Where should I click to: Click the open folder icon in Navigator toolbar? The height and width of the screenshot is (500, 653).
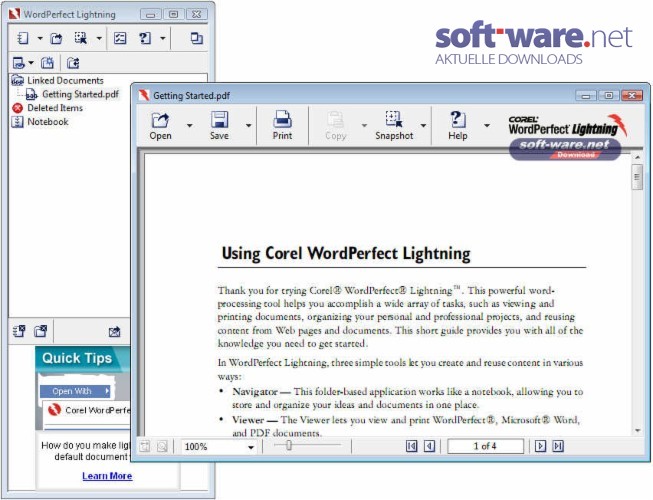(x=56, y=38)
